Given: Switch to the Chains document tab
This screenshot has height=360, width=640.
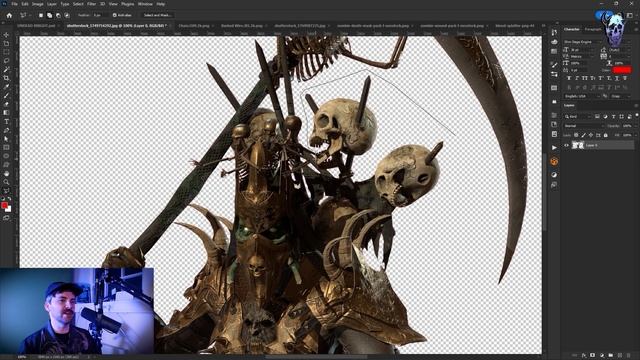Looking at the screenshot, I should (194, 26).
